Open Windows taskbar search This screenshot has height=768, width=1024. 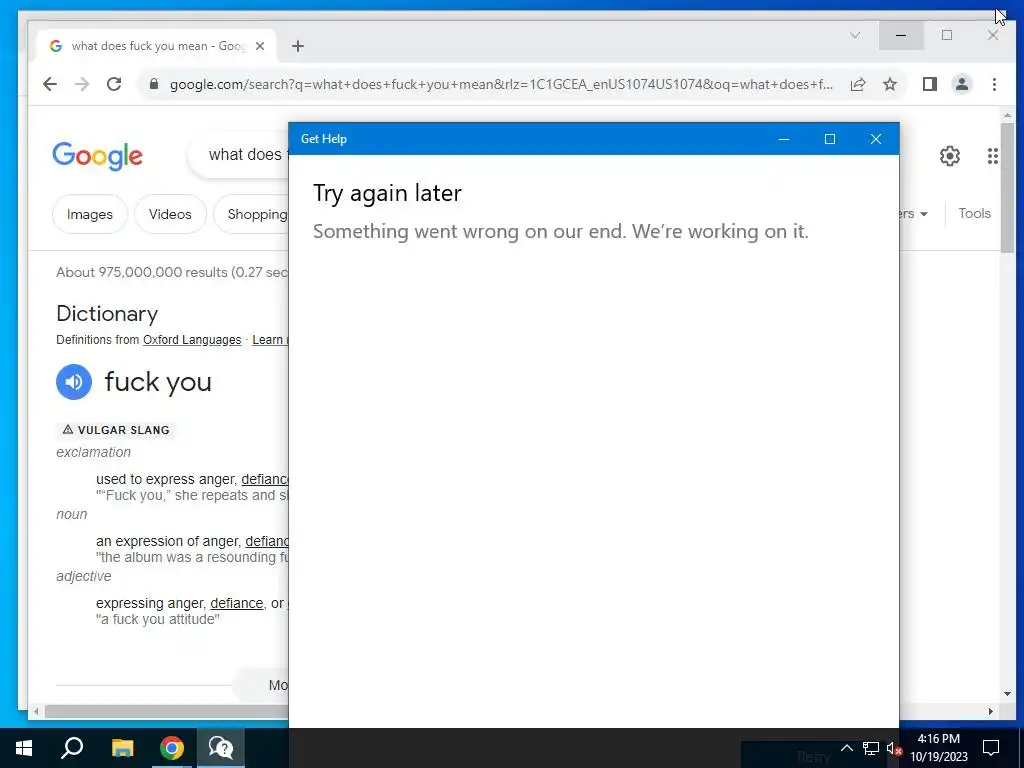(72, 748)
